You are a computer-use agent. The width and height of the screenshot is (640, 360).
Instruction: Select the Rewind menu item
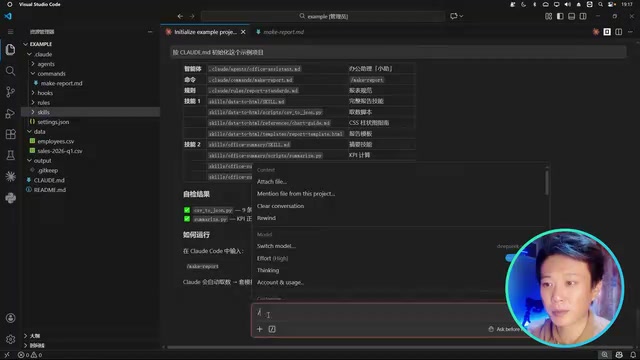click(266, 218)
